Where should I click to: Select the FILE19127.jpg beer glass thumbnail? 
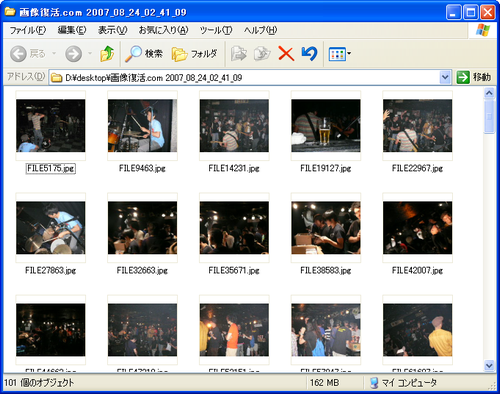pyautogui.click(x=326, y=125)
